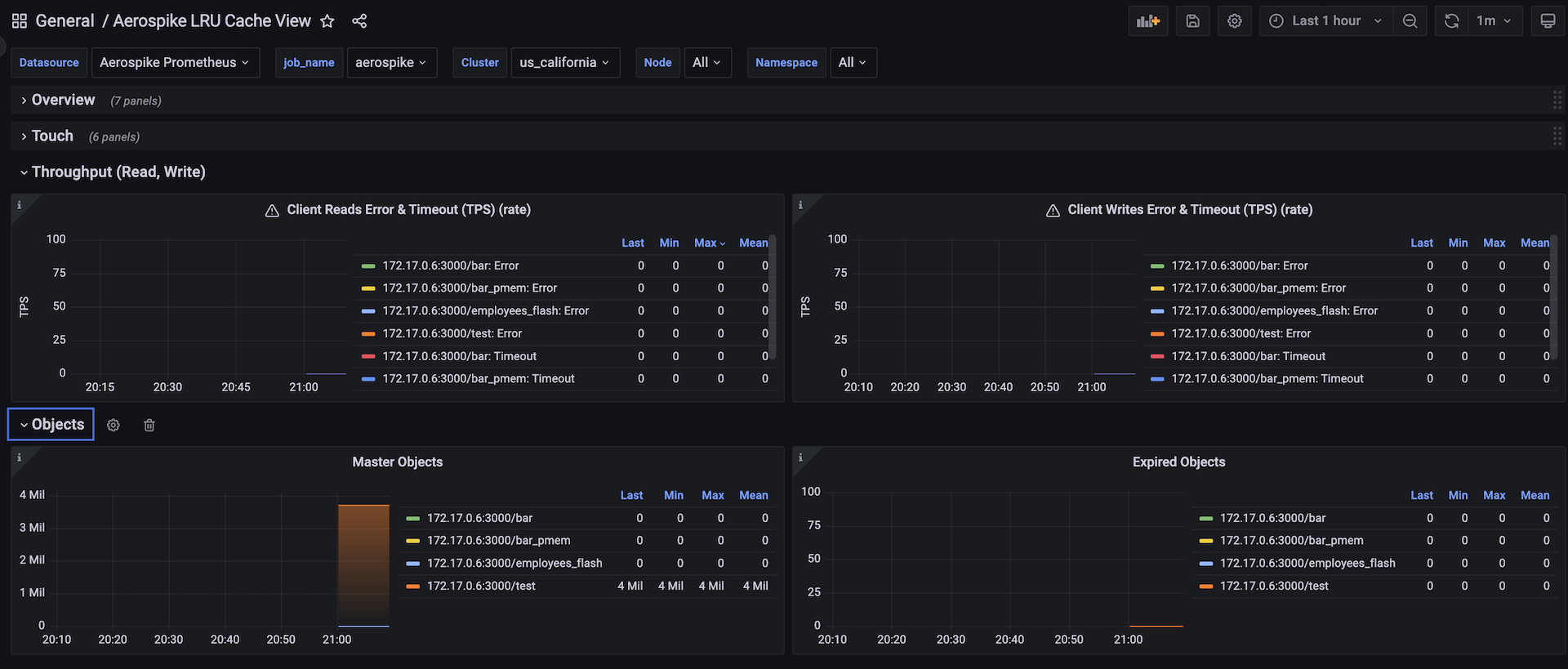Cycle the view mode (monitor icon)

click(1547, 21)
